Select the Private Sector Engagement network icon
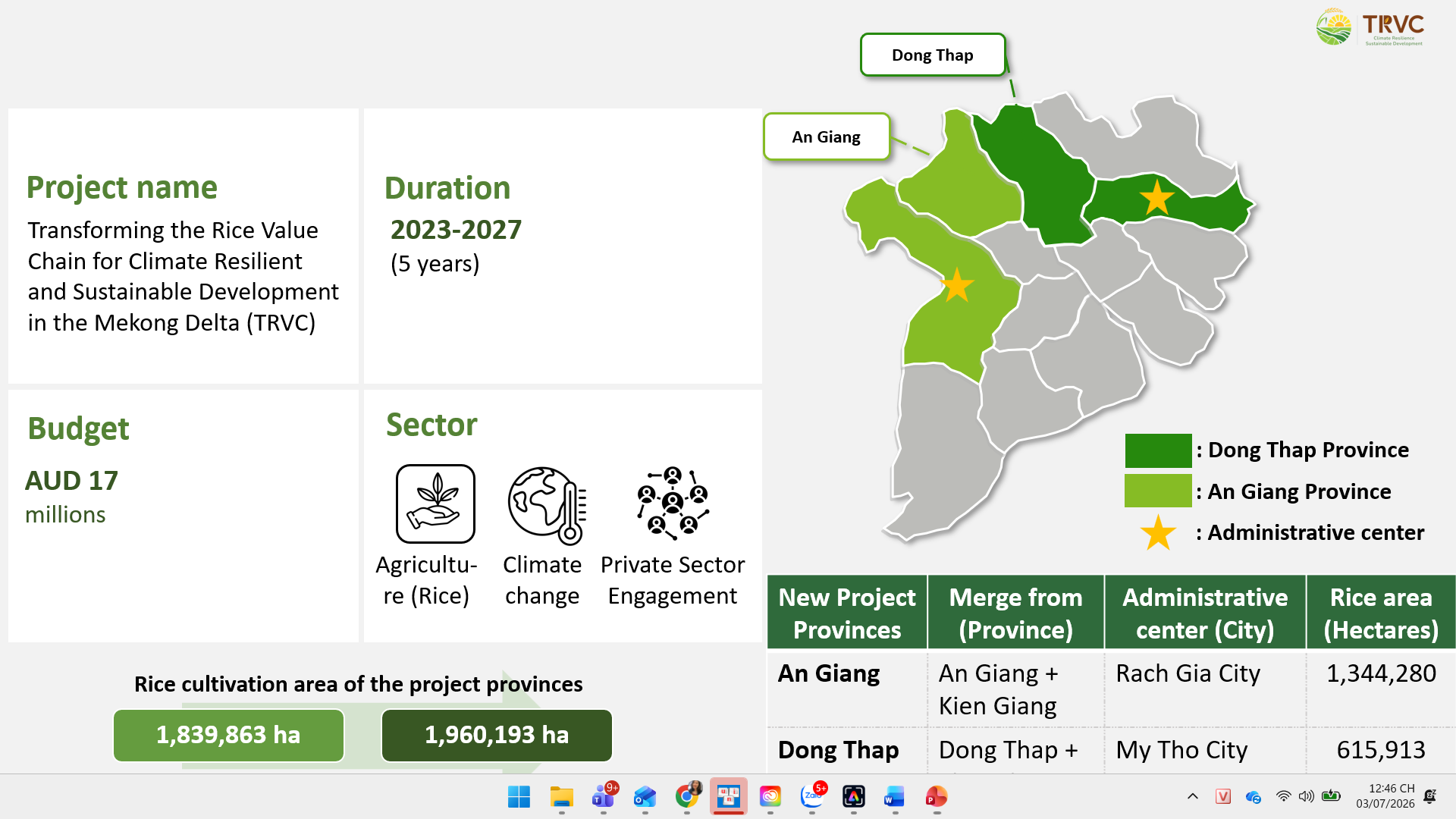The width and height of the screenshot is (1456, 819). [673, 504]
